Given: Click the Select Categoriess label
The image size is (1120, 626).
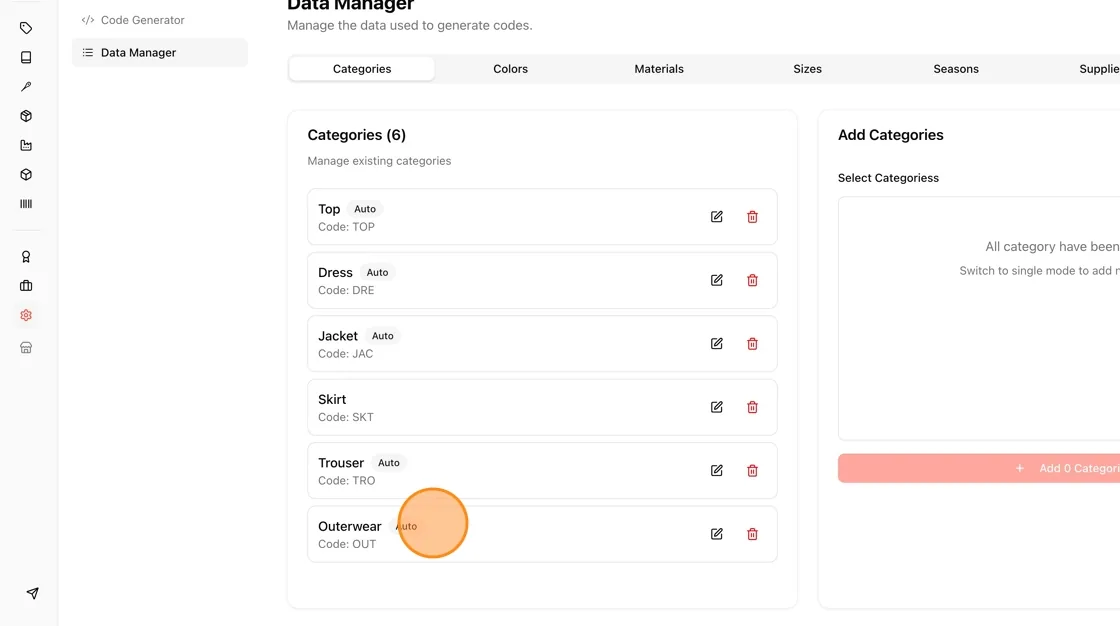Looking at the screenshot, I should (889, 178).
